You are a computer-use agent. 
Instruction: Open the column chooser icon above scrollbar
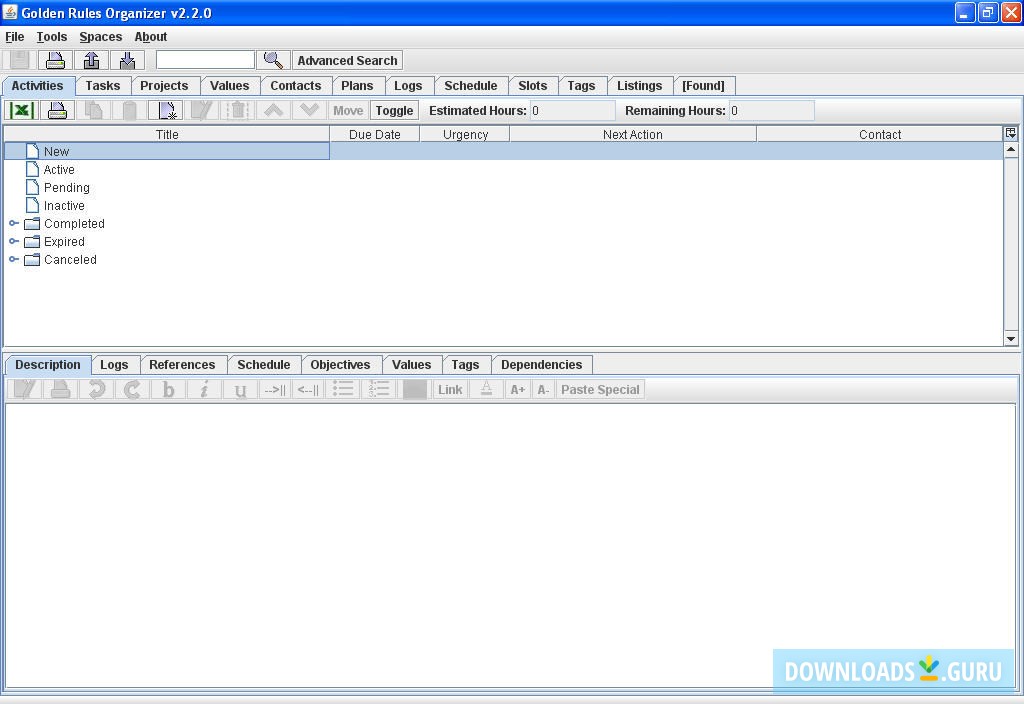click(1011, 133)
